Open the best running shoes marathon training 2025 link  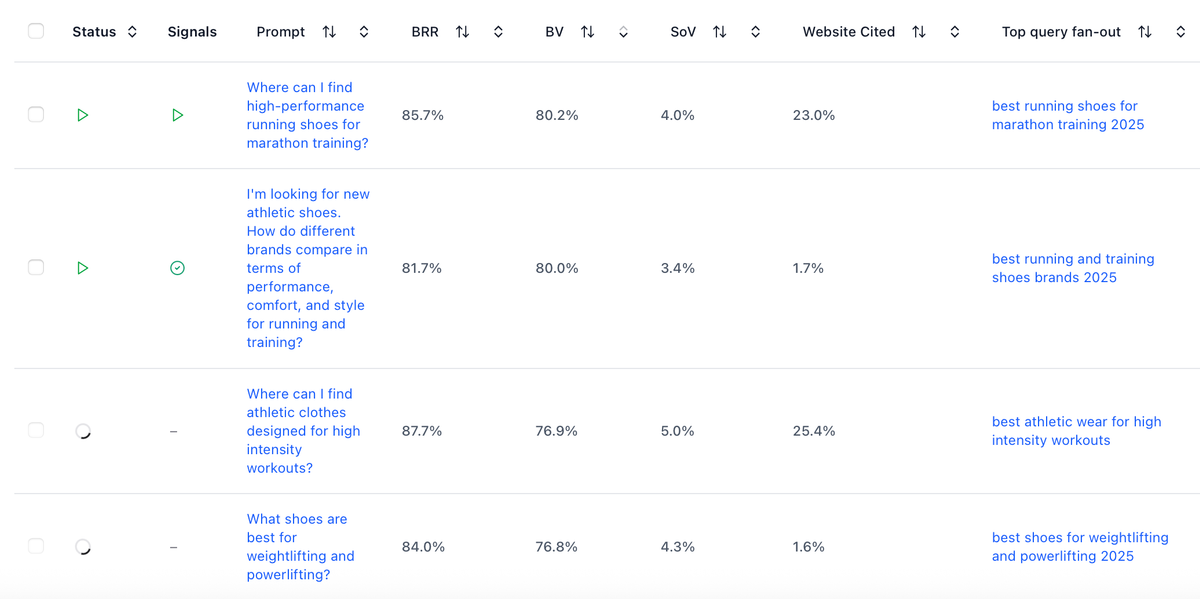point(1067,114)
